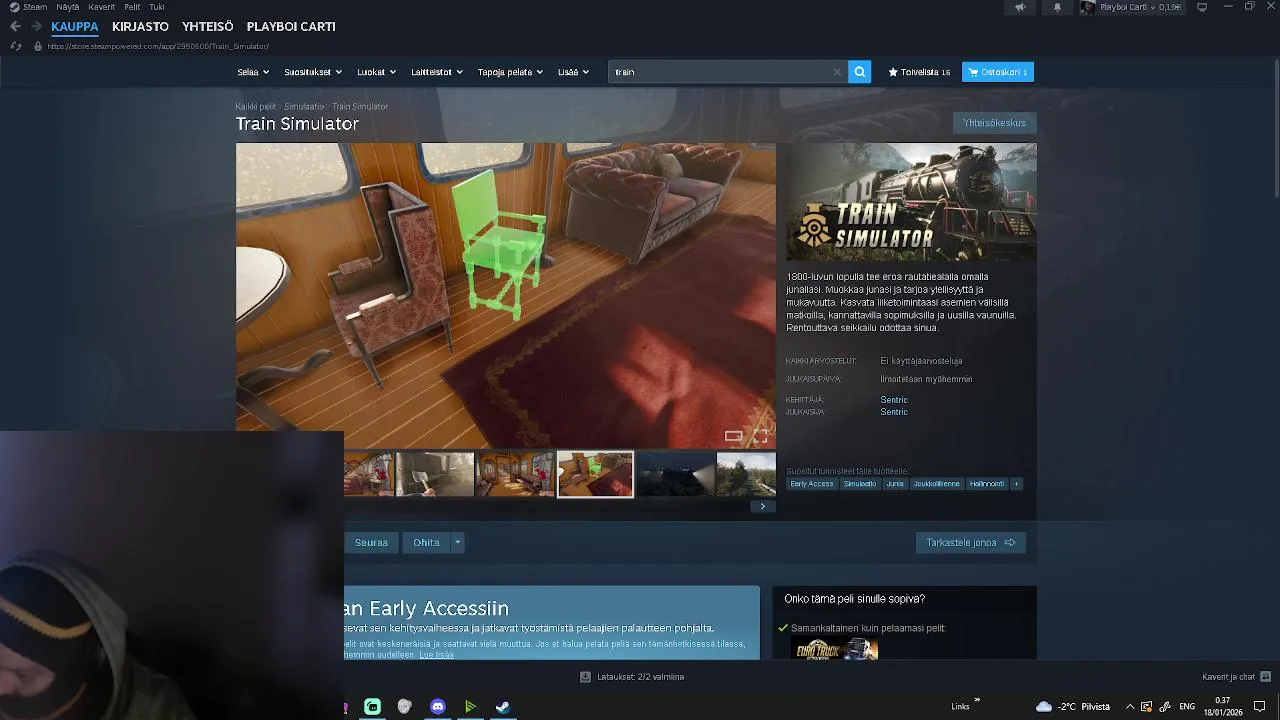Select the Junia tag
The height and width of the screenshot is (720, 1280).
[895, 484]
